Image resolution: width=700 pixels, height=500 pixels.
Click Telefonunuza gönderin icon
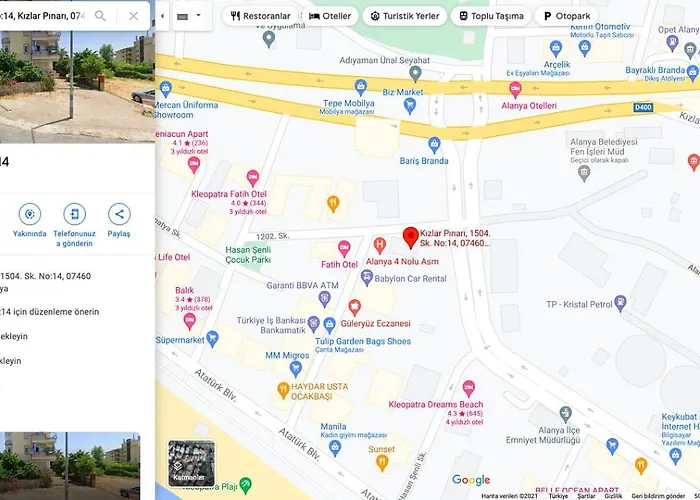tap(75, 214)
